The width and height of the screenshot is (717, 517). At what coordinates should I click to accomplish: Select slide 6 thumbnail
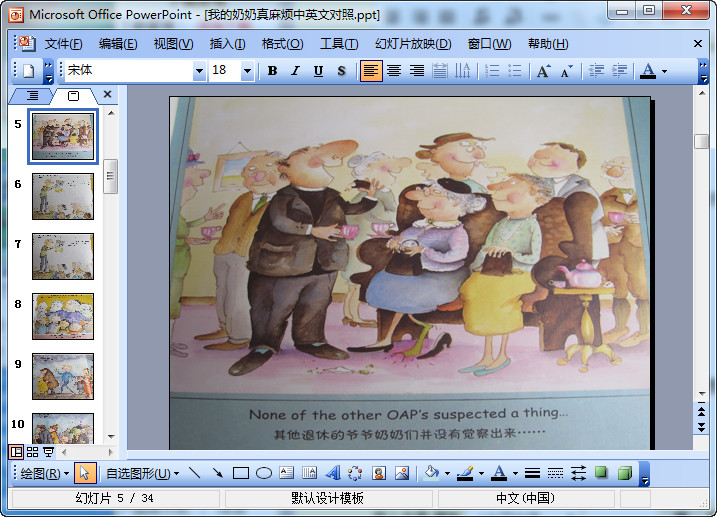(63, 197)
